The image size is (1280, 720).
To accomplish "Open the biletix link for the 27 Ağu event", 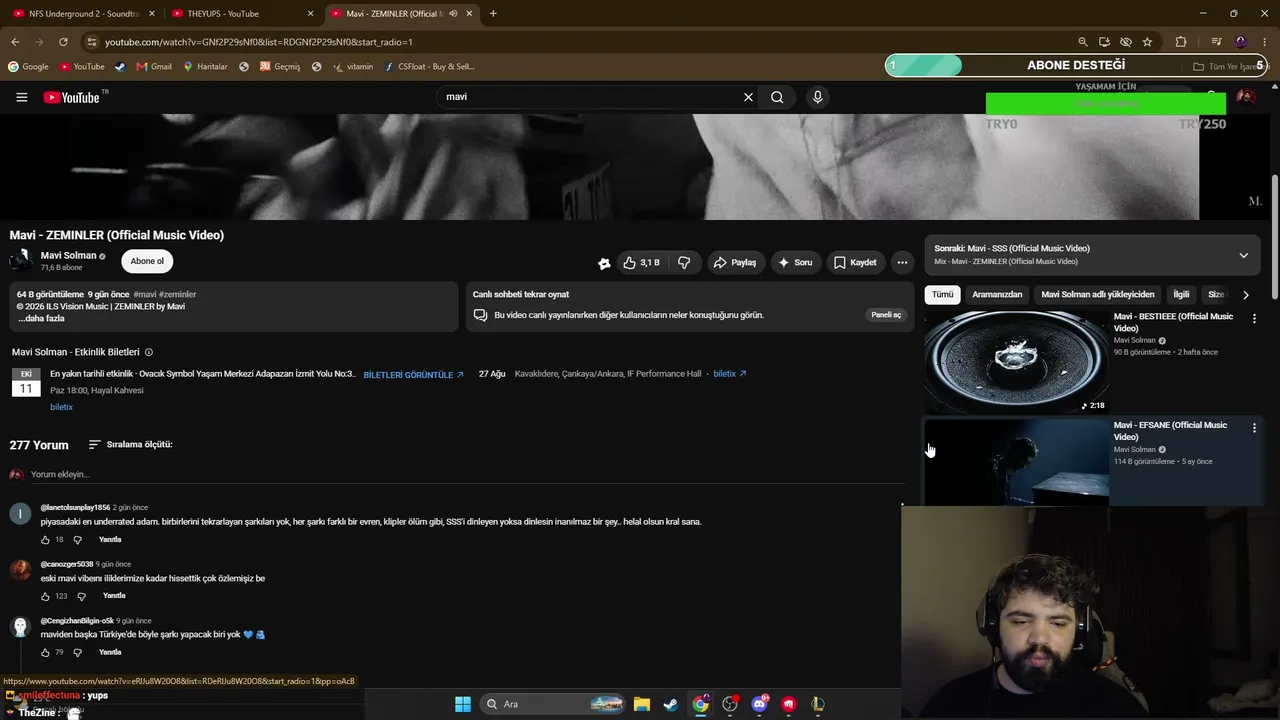I will pos(729,374).
